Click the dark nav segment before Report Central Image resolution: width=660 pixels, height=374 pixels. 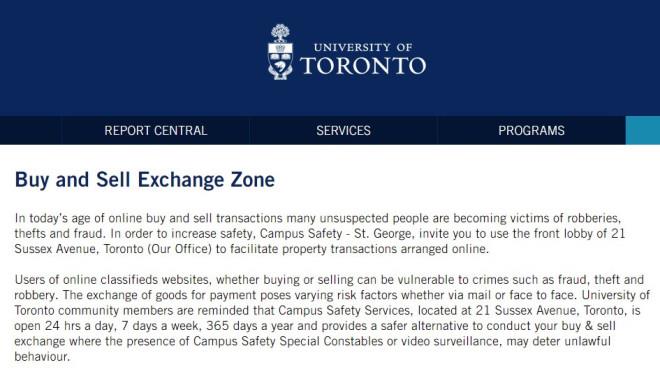31,130
